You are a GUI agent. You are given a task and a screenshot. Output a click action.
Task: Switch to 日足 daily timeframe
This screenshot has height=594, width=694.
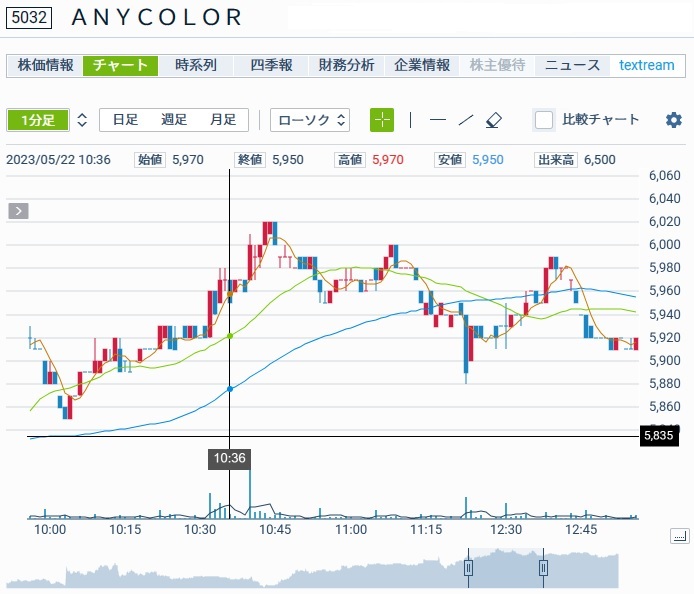[125, 120]
